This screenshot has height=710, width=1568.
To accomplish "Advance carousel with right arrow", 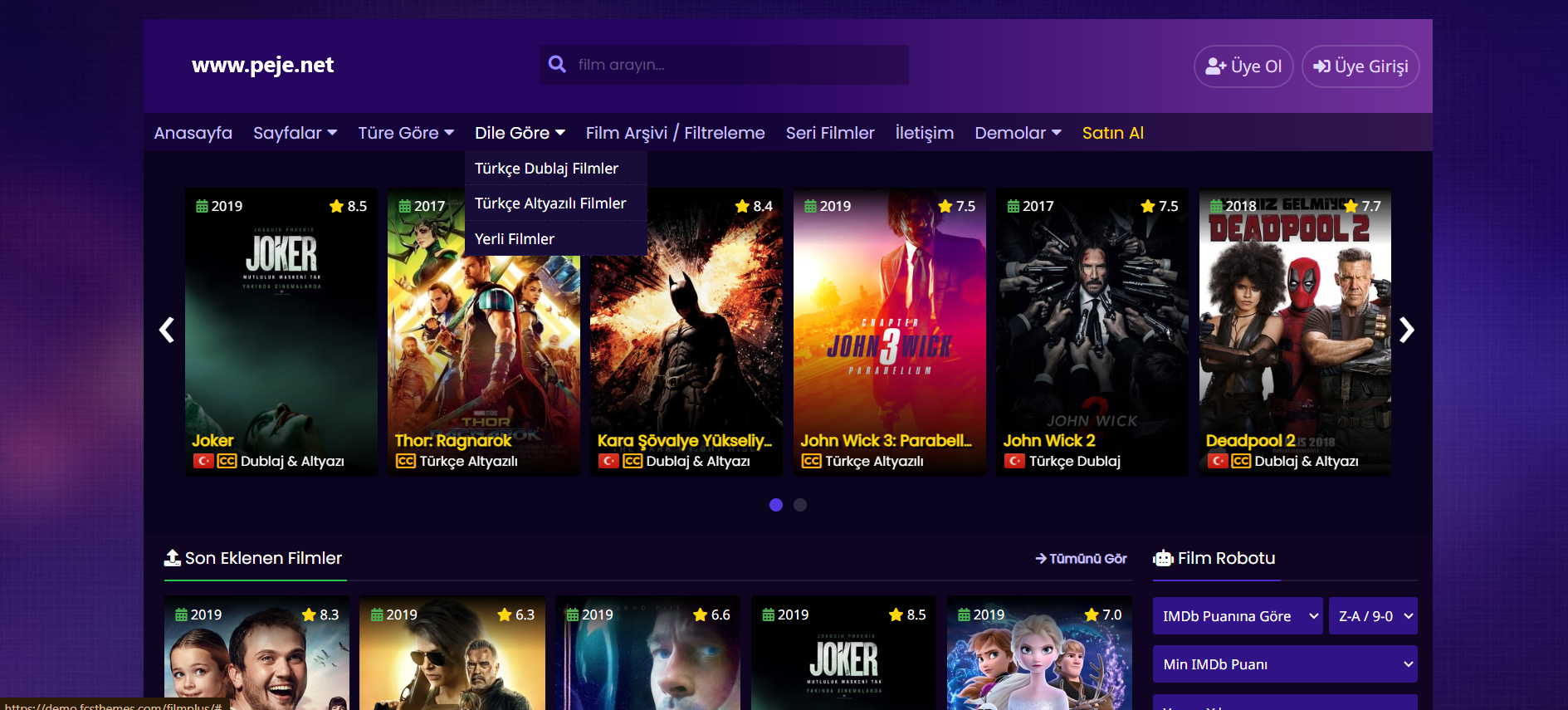I will pos(1406,330).
